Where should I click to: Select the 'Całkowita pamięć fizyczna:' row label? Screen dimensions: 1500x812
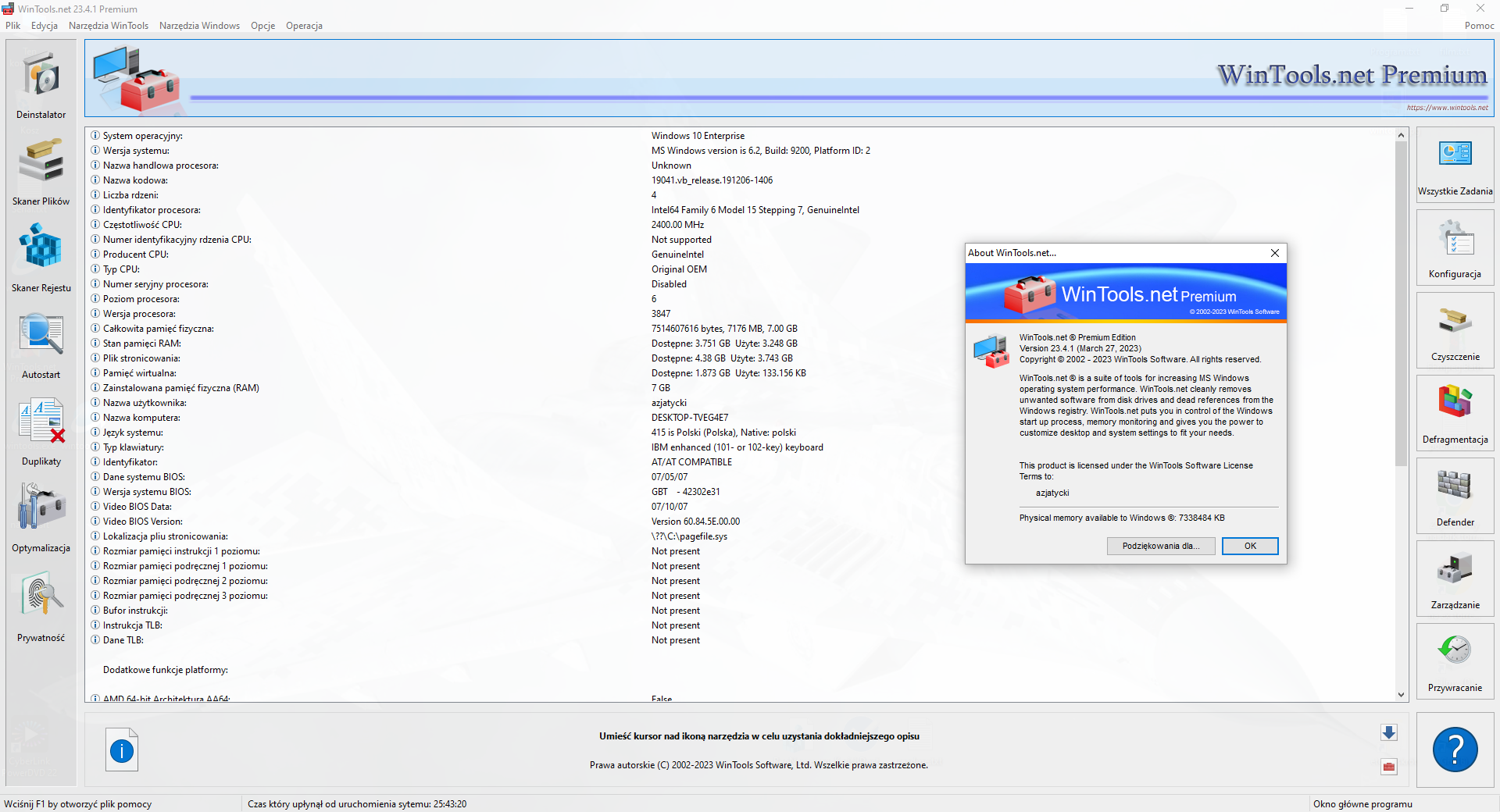pyautogui.click(x=159, y=329)
